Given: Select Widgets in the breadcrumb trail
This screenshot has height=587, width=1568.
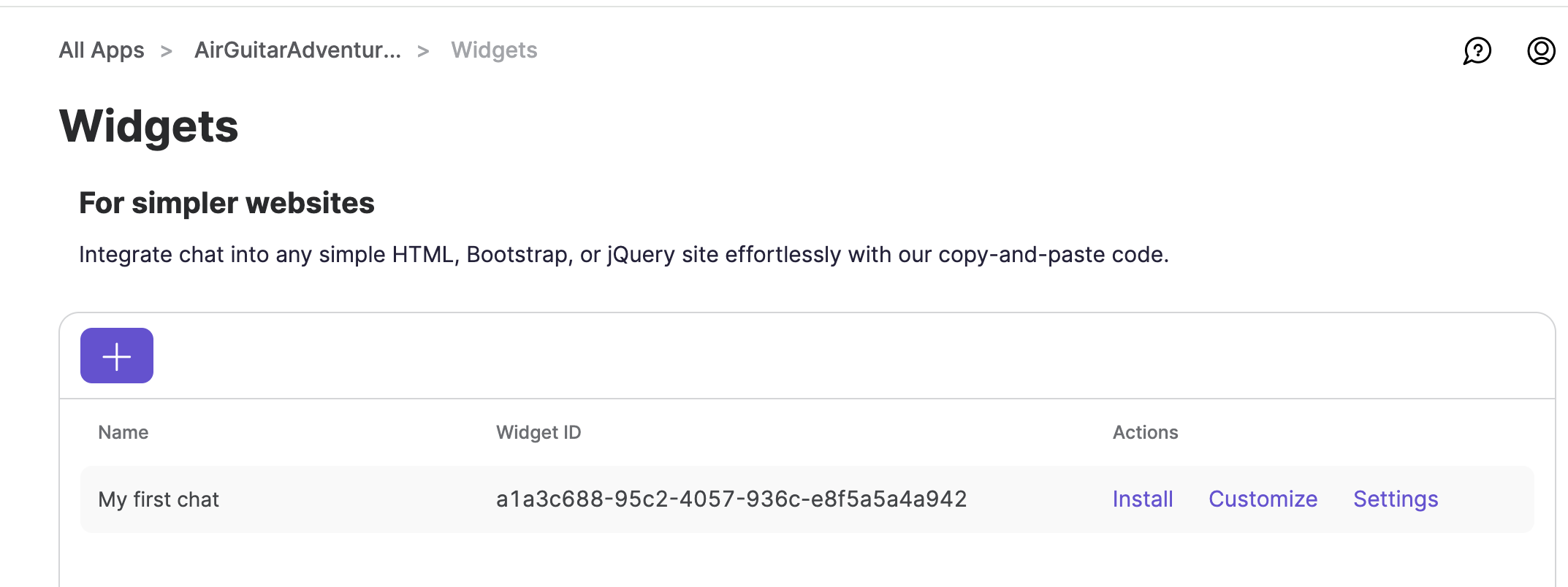Looking at the screenshot, I should pos(494,50).
